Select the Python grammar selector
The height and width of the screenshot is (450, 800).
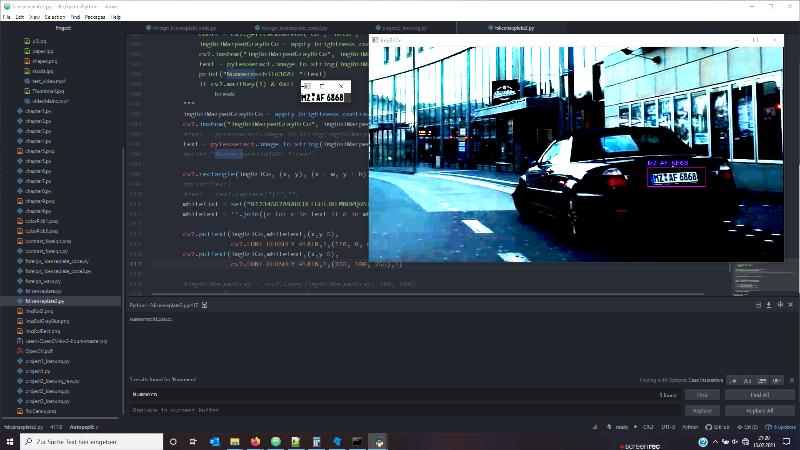pos(690,426)
